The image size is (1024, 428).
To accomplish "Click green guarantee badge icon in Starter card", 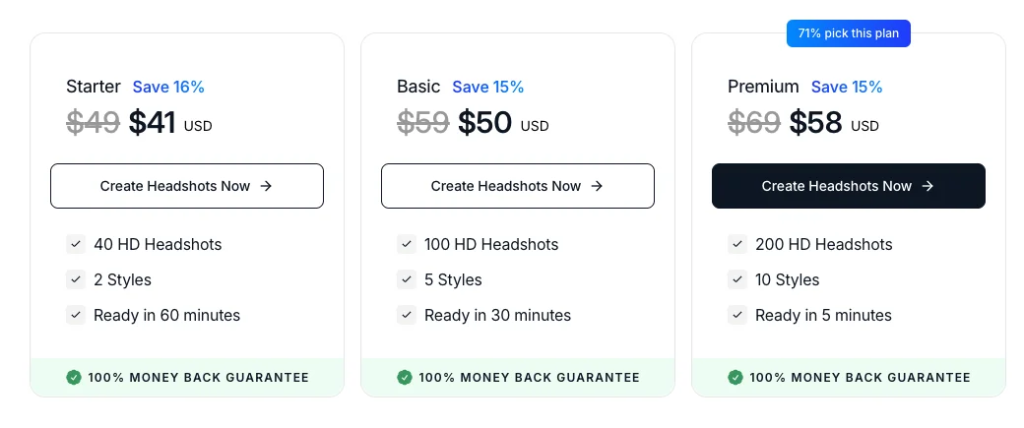I will pyautogui.click(x=74, y=377).
